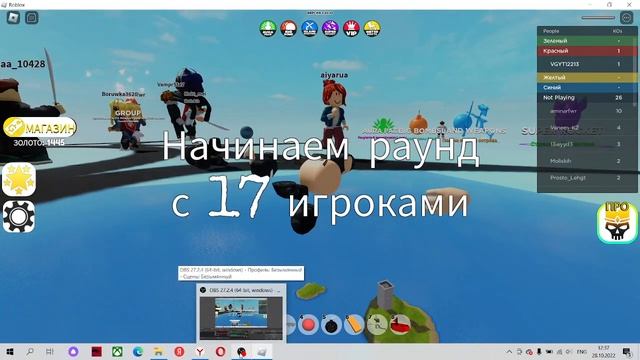
Task: Open the yellow stars rewards icon
Action: (x=19, y=179)
